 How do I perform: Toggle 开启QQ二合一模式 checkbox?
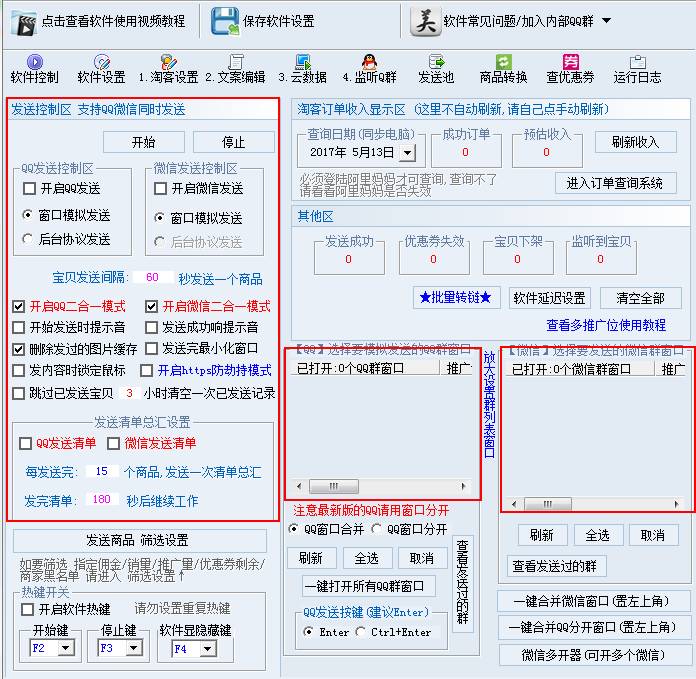pyautogui.click(x=19, y=306)
